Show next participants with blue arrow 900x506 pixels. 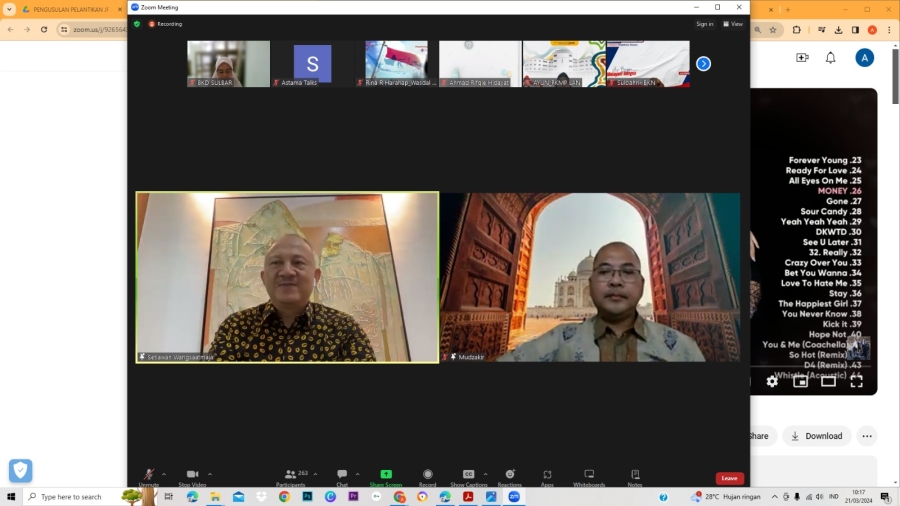tap(704, 64)
